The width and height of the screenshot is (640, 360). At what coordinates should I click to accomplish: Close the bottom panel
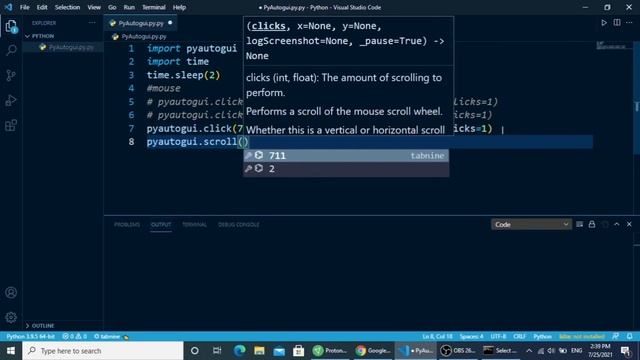pyautogui.click(x=629, y=224)
